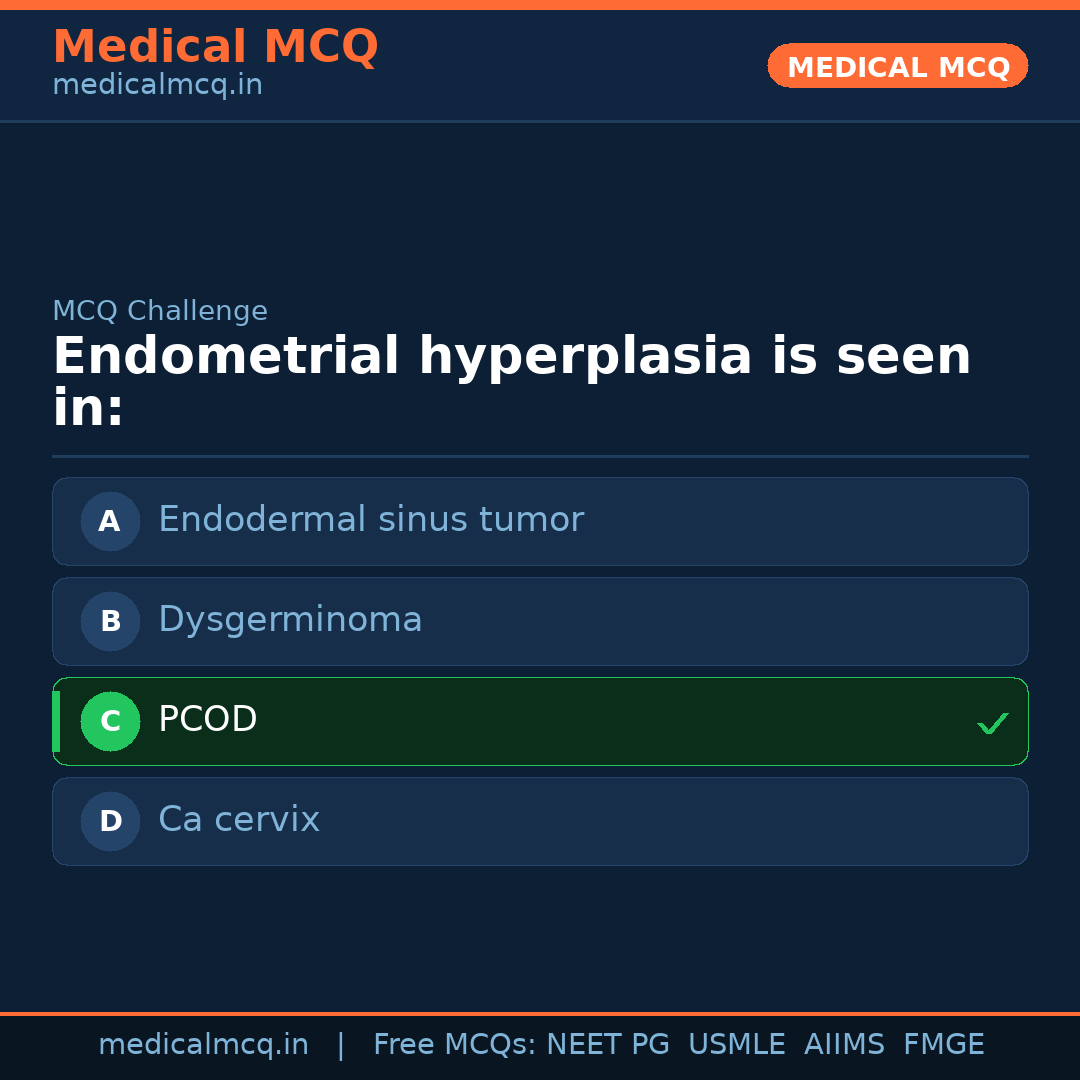Open medicalmcq.in link below the header title
This screenshot has height=1080, width=1080.
157,86
